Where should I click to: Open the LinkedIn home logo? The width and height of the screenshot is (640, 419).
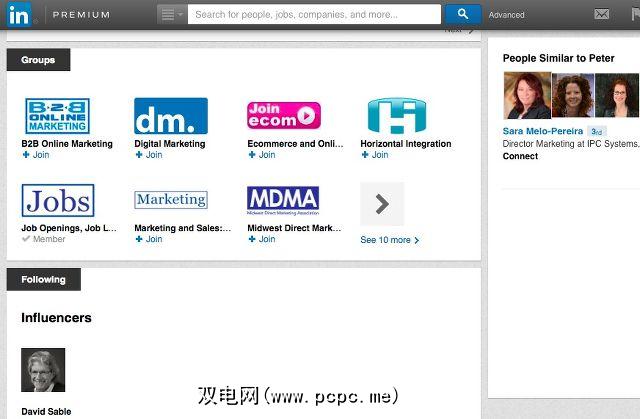pos(19,14)
